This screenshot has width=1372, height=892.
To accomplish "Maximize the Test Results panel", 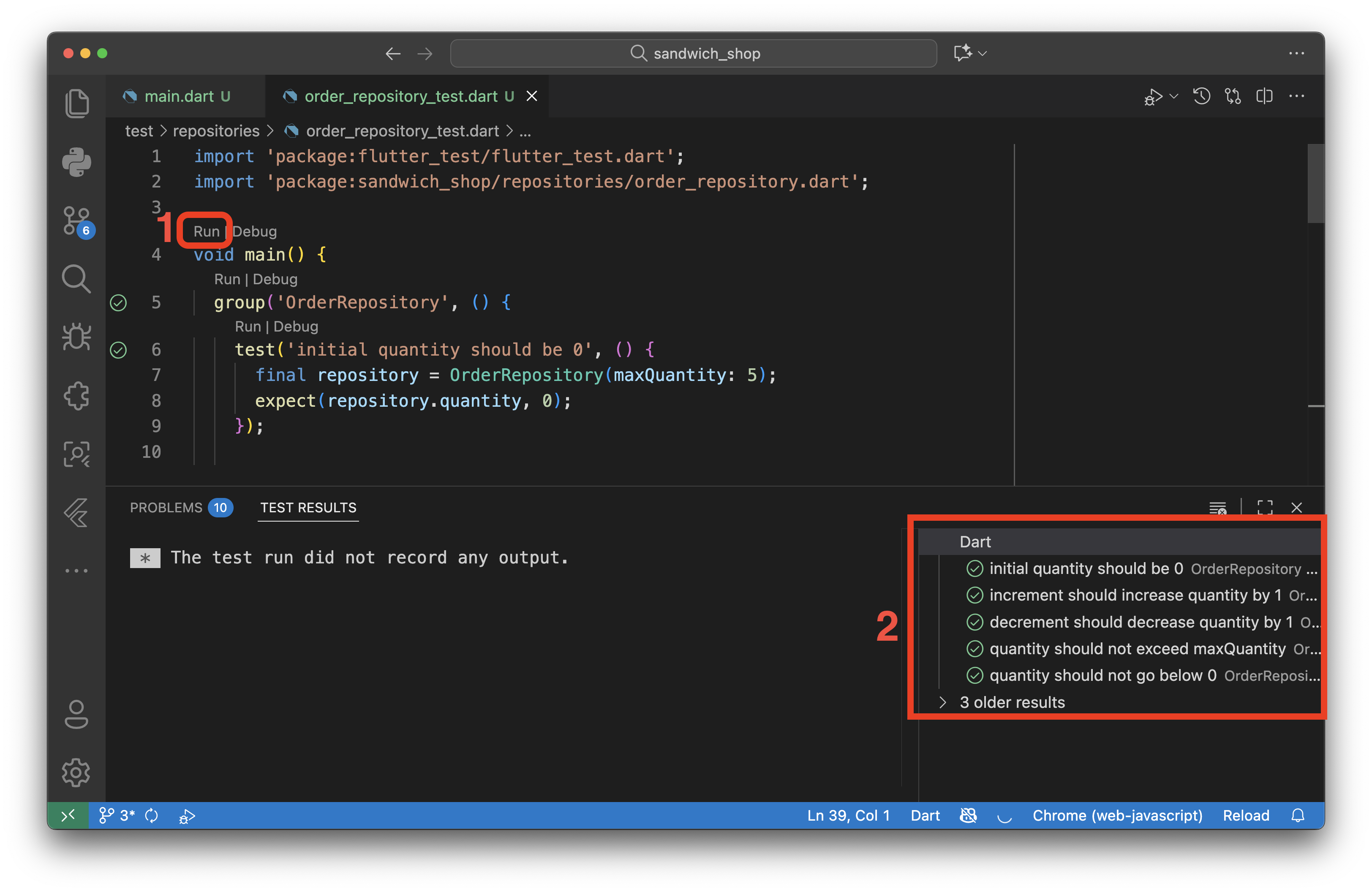I will point(1265,508).
